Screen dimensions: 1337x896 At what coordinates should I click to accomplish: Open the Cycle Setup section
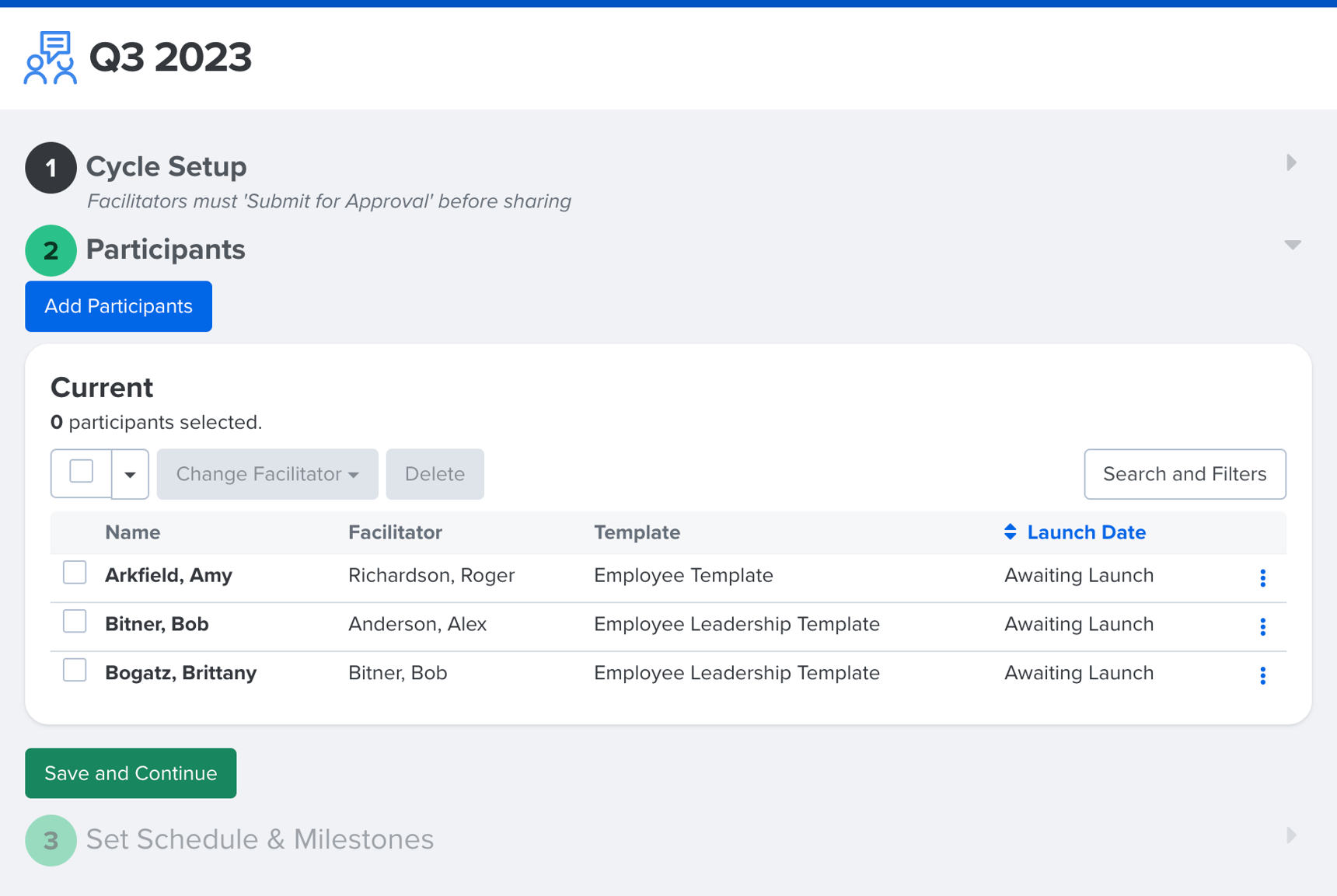[x=1291, y=163]
